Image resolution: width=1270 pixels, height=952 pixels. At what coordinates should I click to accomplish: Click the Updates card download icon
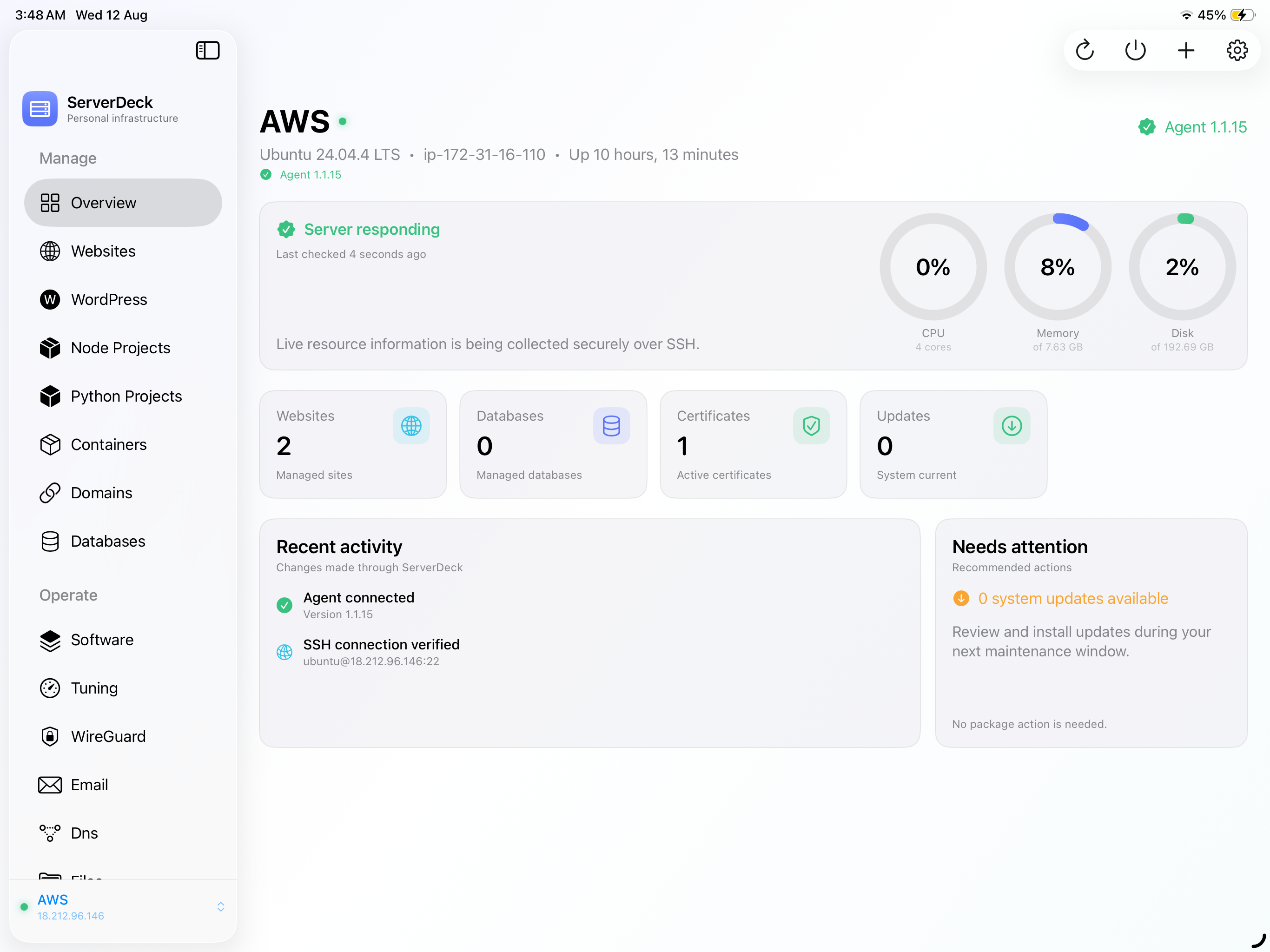coord(1012,426)
